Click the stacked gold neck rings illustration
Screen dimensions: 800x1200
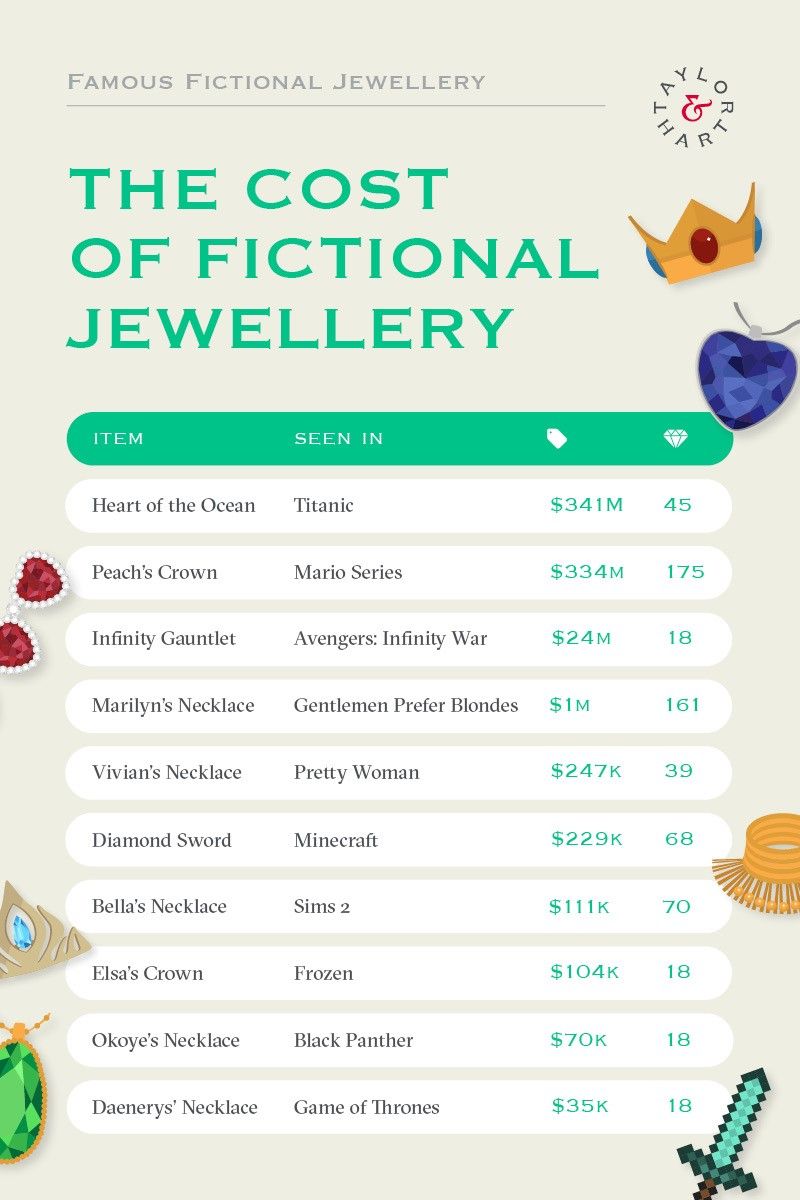[x=760, y=862]
